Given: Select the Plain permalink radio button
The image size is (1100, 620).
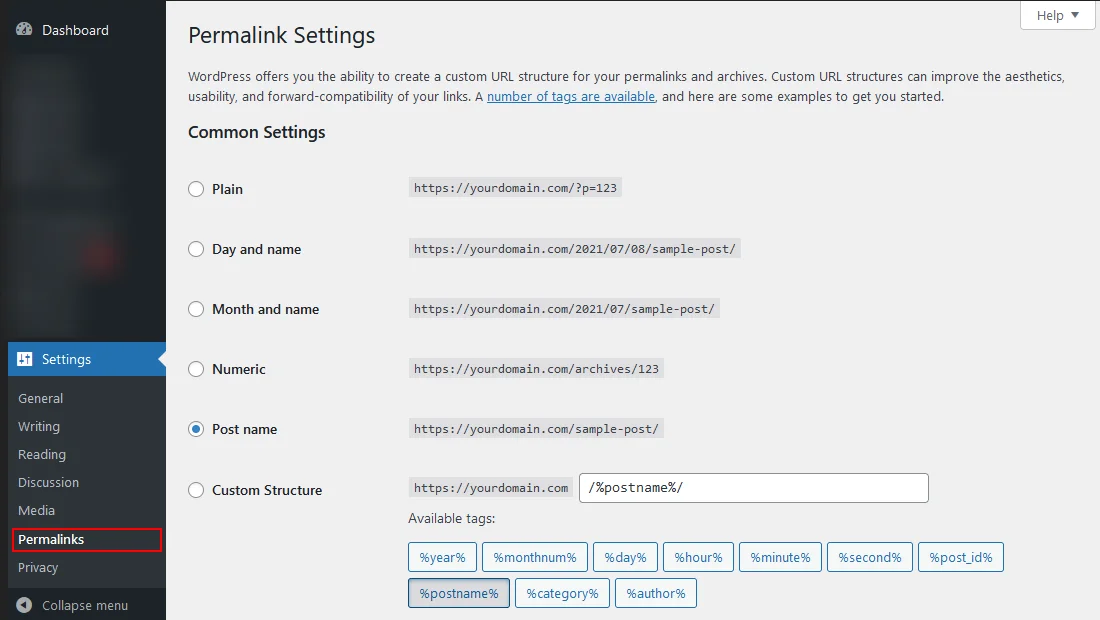Looking at the screenshot, I should coord(196,189).
